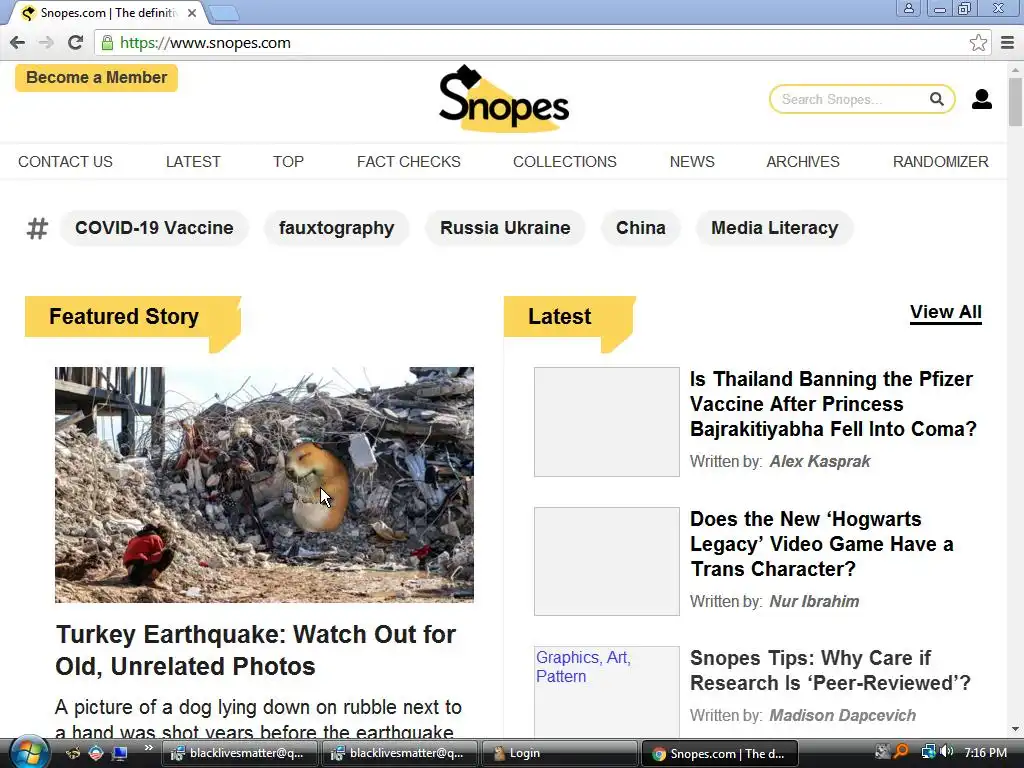Click the volume speaker icon in system tray
This screenshot has width=1024, height=768.
coord(947,752)
